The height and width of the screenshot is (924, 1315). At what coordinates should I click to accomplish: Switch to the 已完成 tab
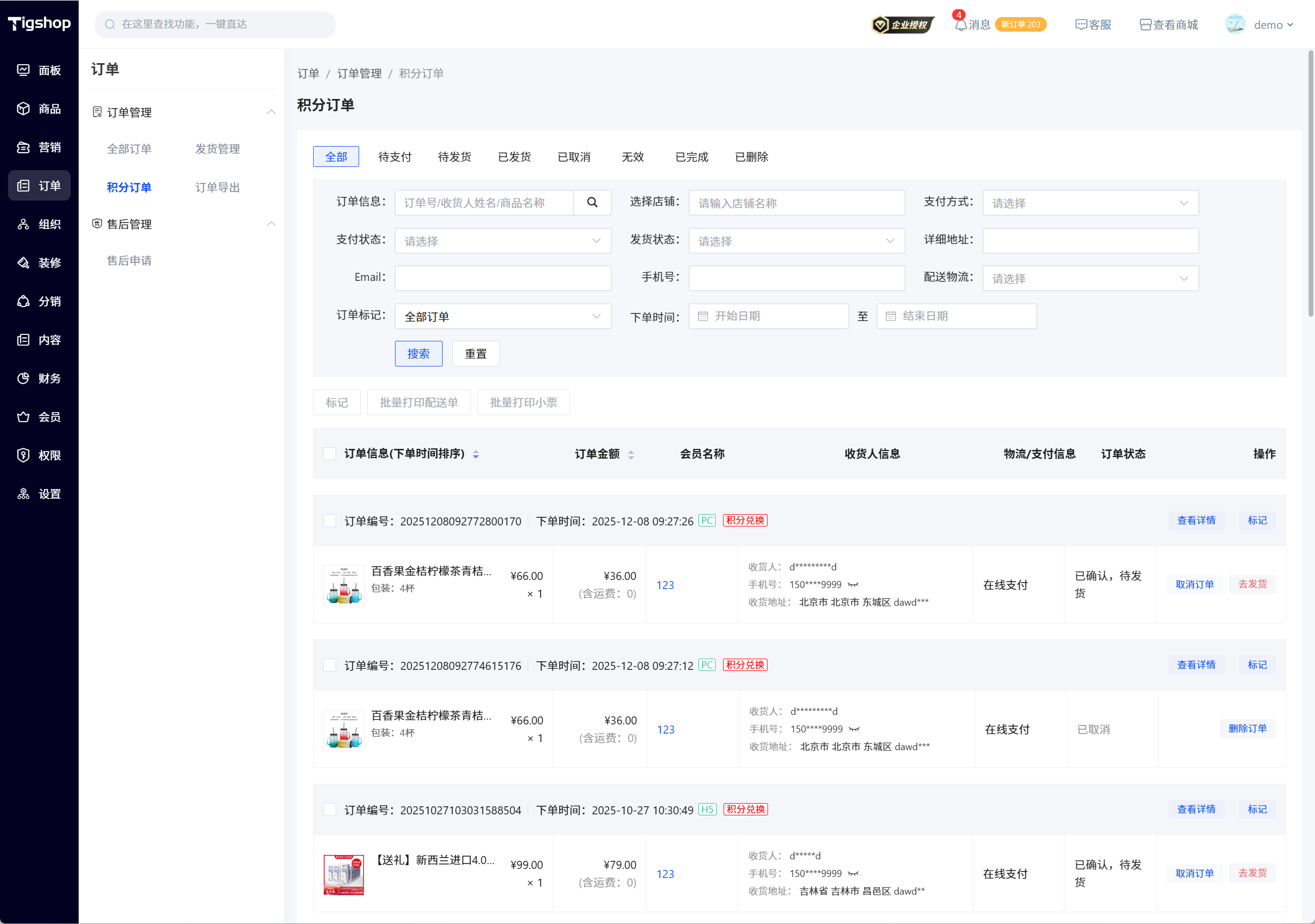pos(691,157)
